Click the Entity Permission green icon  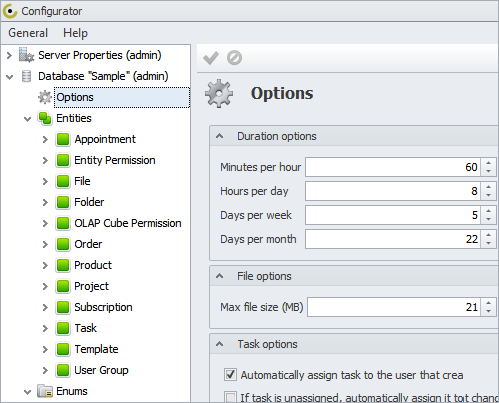63,160
